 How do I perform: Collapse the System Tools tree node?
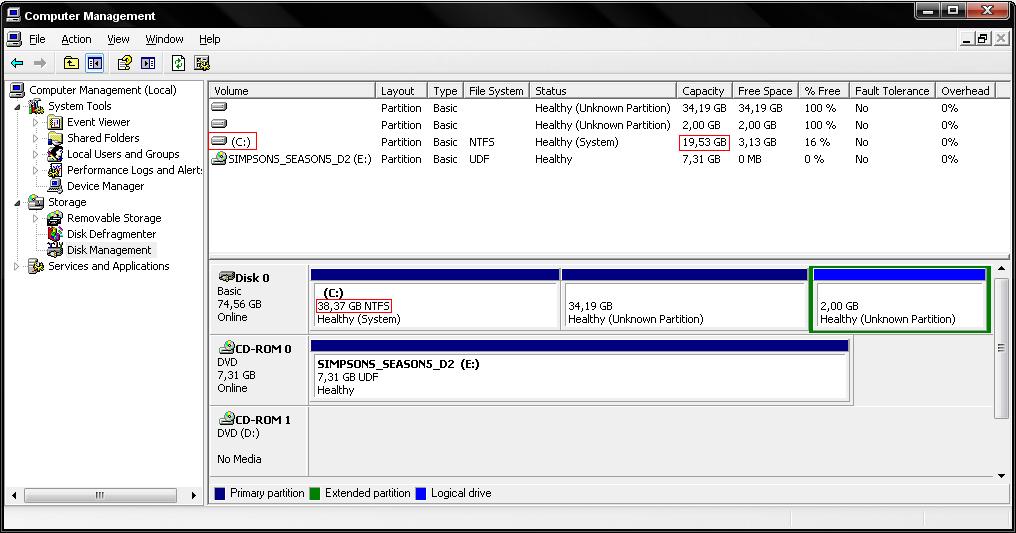[17, 107]
